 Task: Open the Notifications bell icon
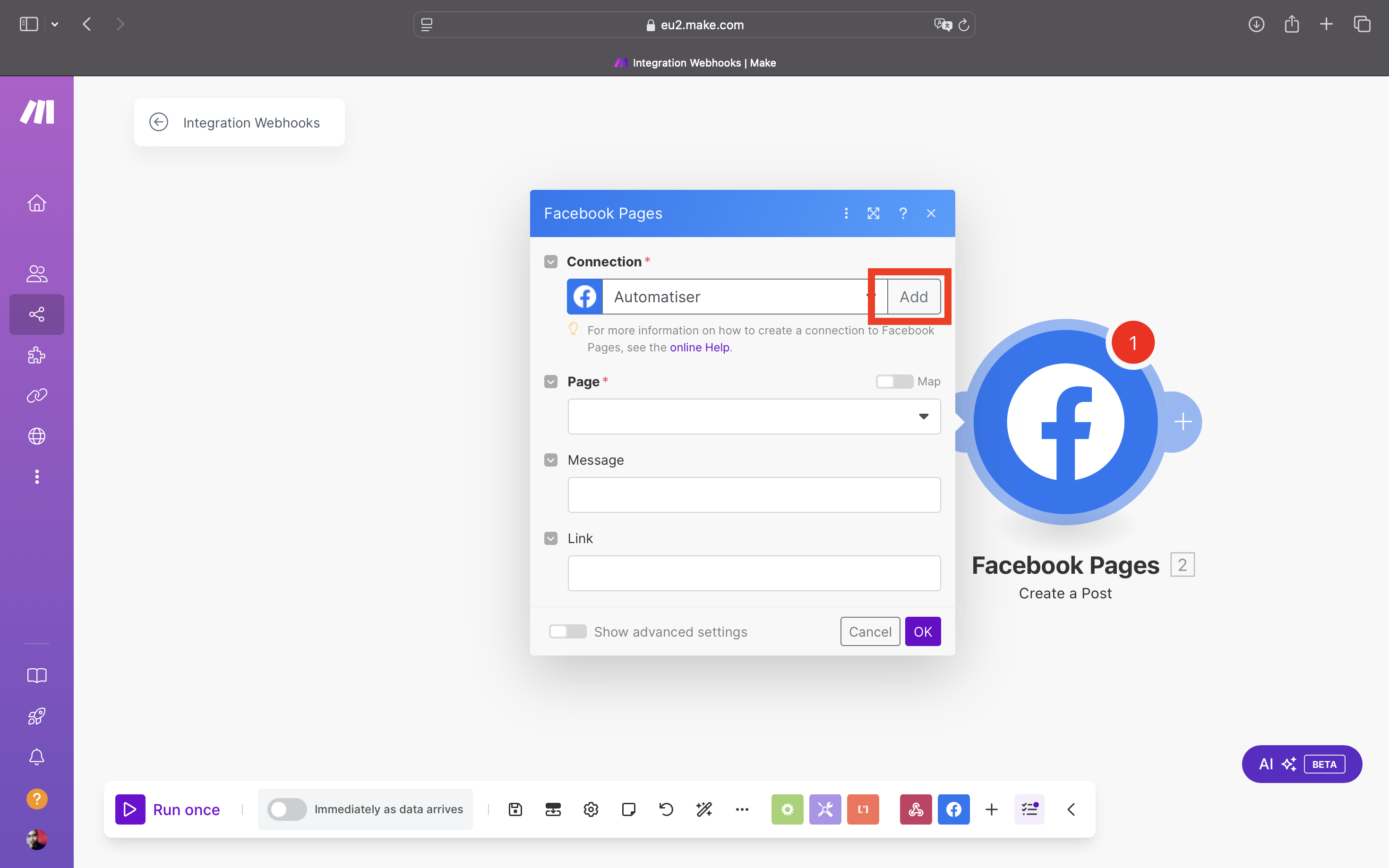point(37,757)
